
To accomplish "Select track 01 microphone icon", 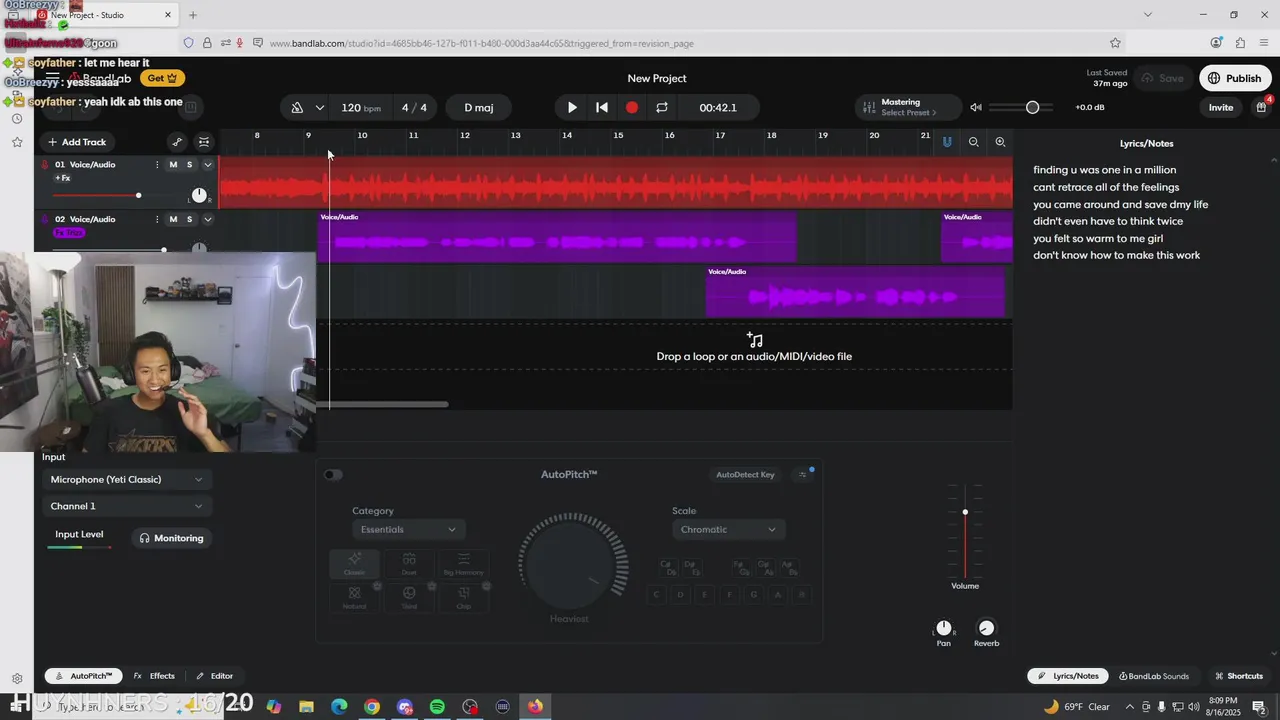I will [45, 165].
